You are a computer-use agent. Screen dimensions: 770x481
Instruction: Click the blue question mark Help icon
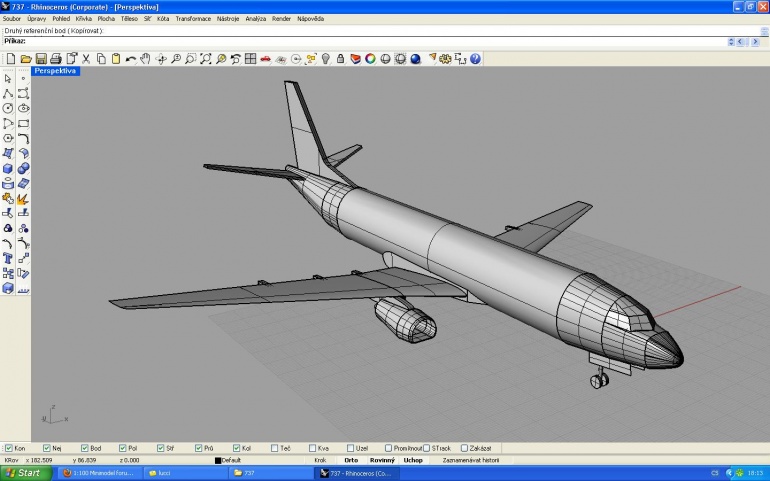pyautogui.click(x=475, y=59)
